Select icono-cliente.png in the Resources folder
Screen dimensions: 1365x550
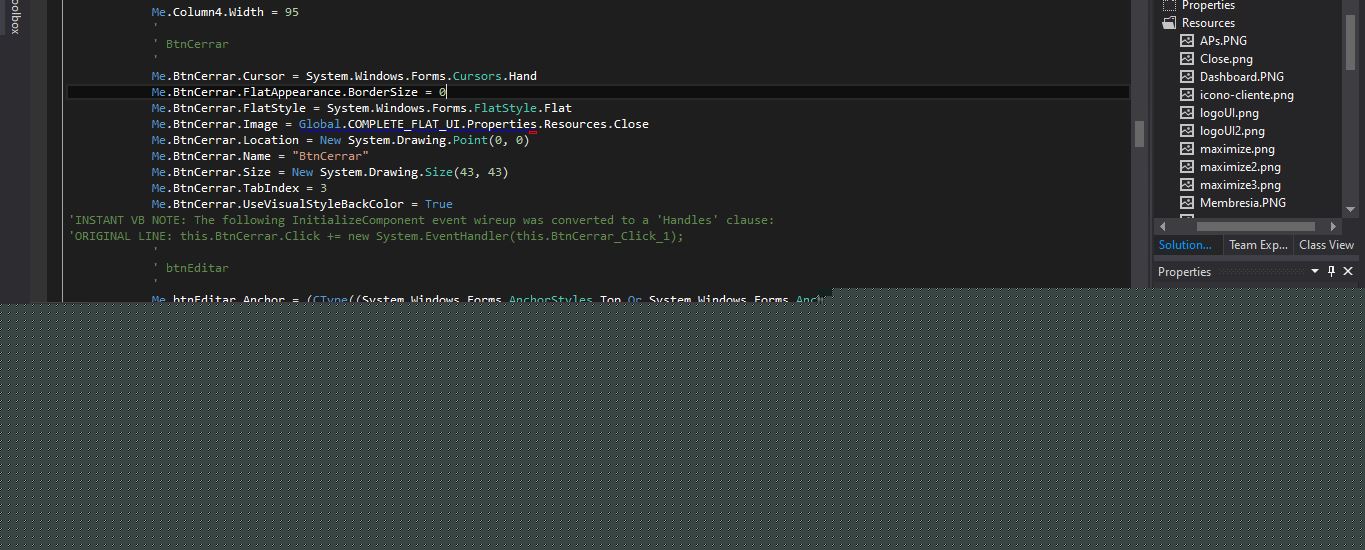pyautogui.click(x=1246, y=95)
